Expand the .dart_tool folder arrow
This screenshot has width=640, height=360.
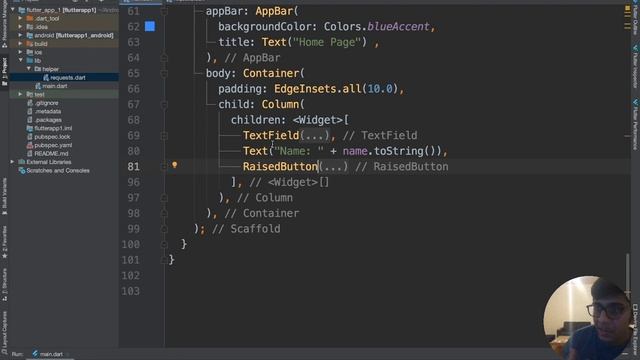pyautogui.click(x=20, y=18)
